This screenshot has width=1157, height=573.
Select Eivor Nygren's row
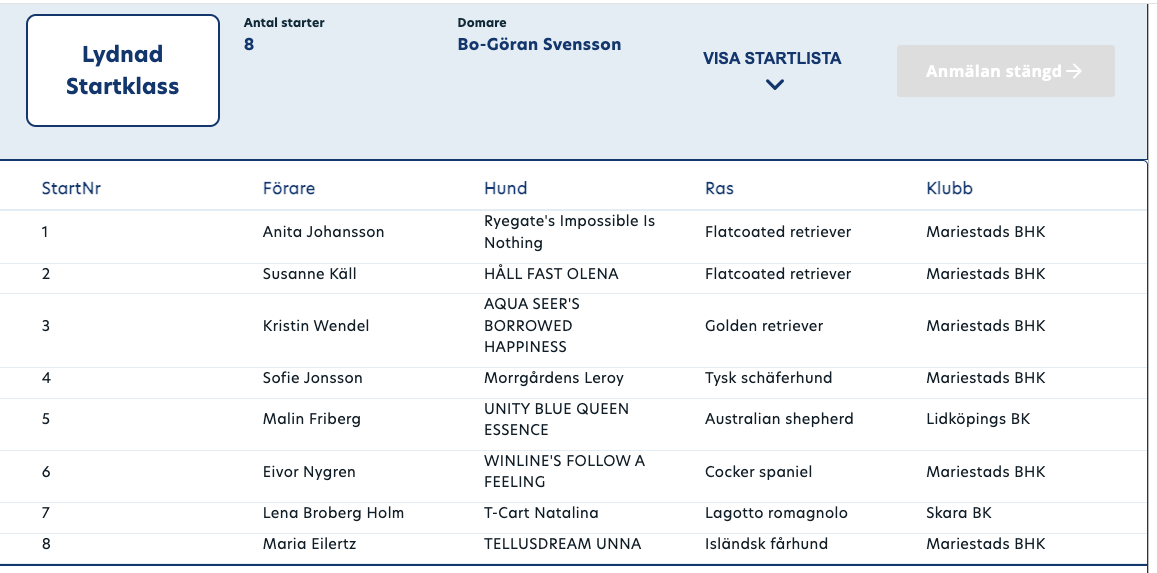(574, 472)
